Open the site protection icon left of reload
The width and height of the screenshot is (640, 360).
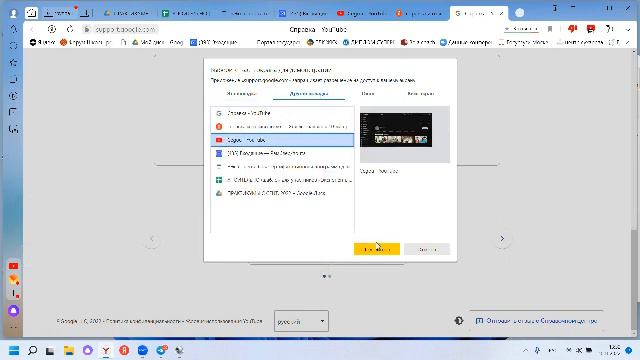pos(51,29)
